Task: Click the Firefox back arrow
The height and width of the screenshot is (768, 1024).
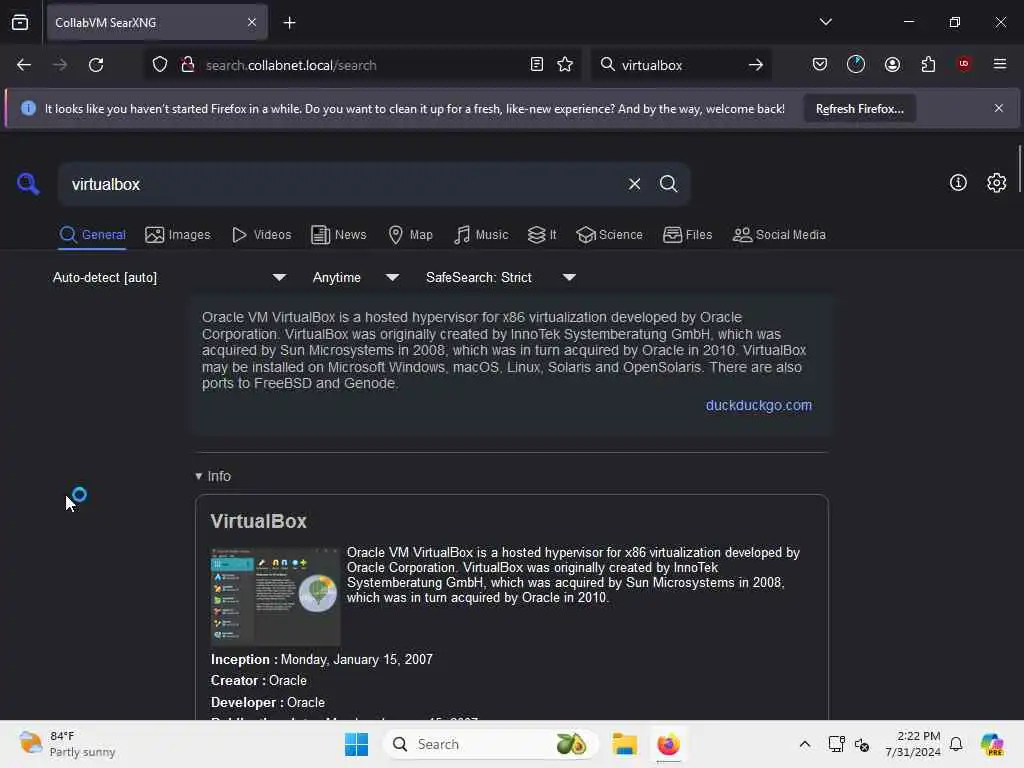Action: pyautogui.click(x=24, y=65)
